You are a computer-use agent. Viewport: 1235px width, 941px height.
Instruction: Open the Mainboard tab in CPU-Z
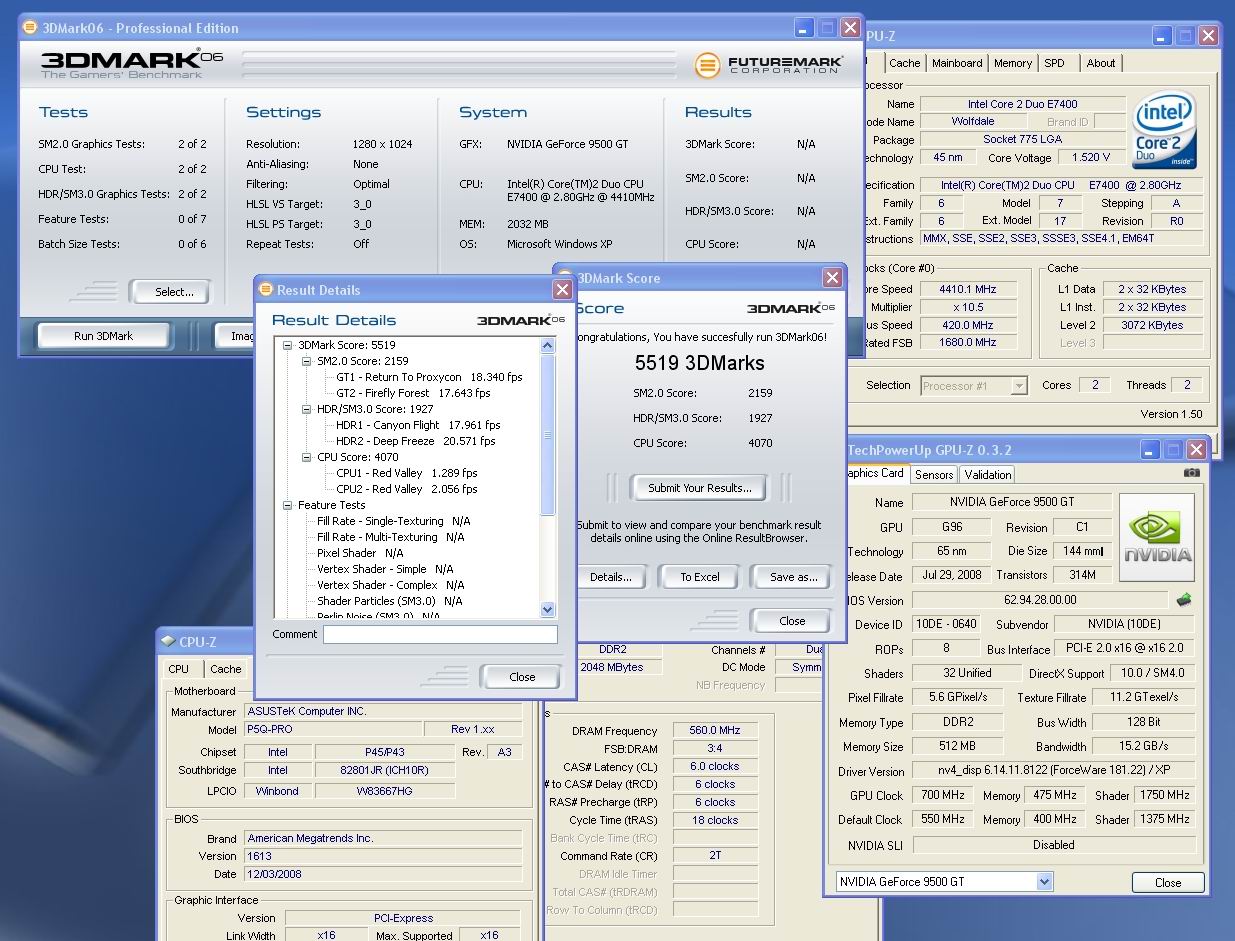click(957, 63)
